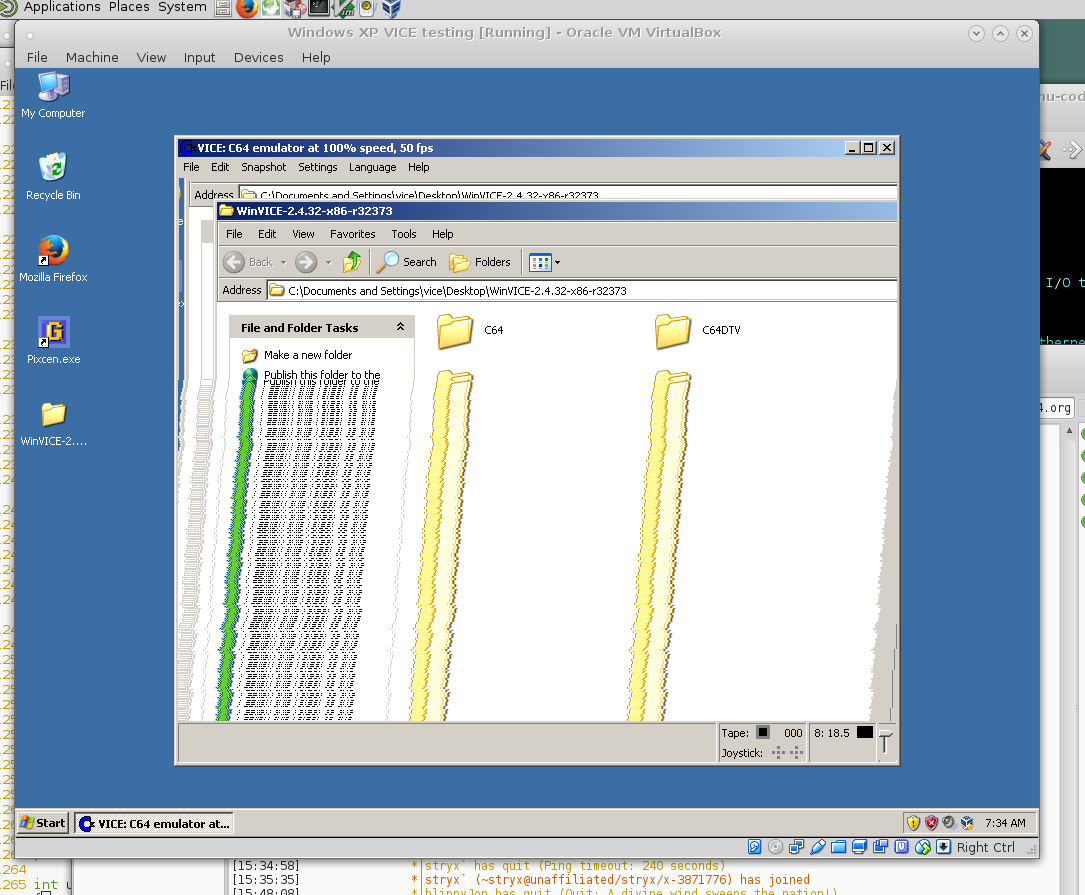
Task: Click the USB devices icon in VirtualBox status bar
Action: (817, 847)
